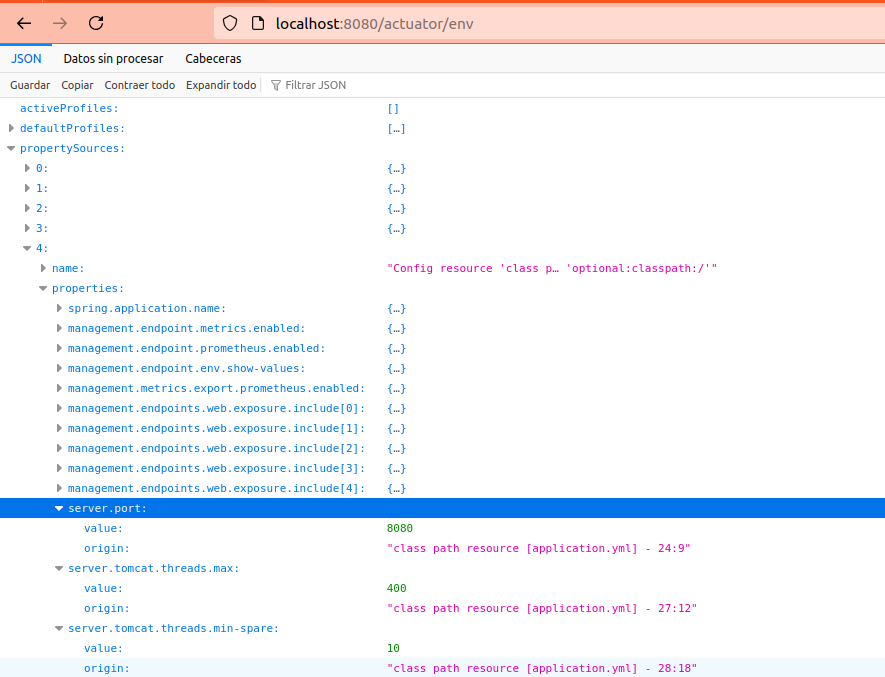The width and height of the screenshot is (885, 677).
Task: Click the page info document icon
Action: [257, 23]
